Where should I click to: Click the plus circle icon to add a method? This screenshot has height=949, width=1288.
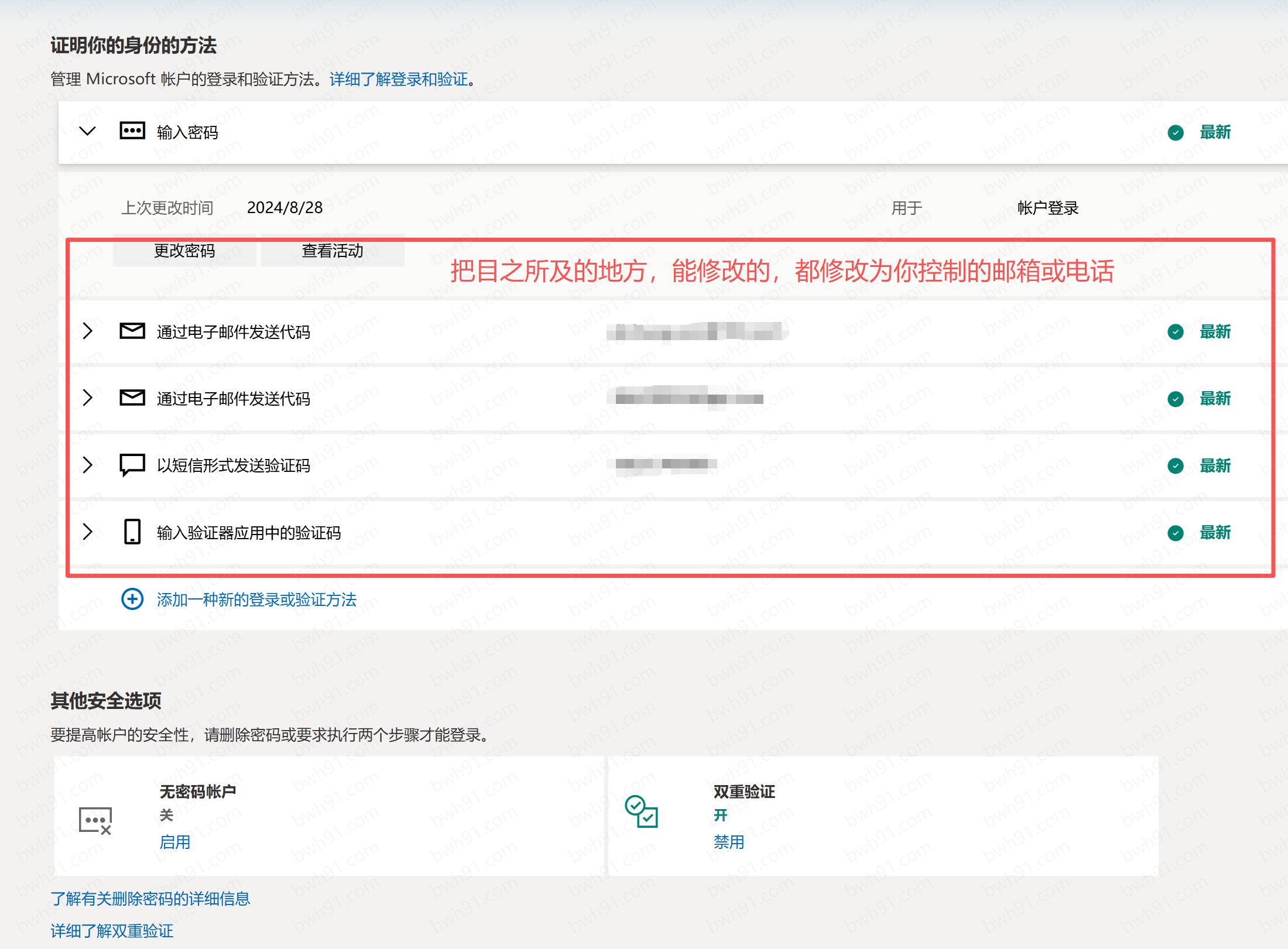[132, 599]
